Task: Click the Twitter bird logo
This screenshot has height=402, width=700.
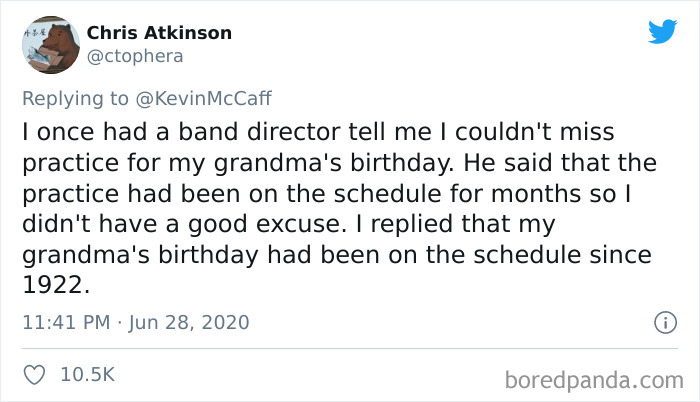Action: point(662,31)
